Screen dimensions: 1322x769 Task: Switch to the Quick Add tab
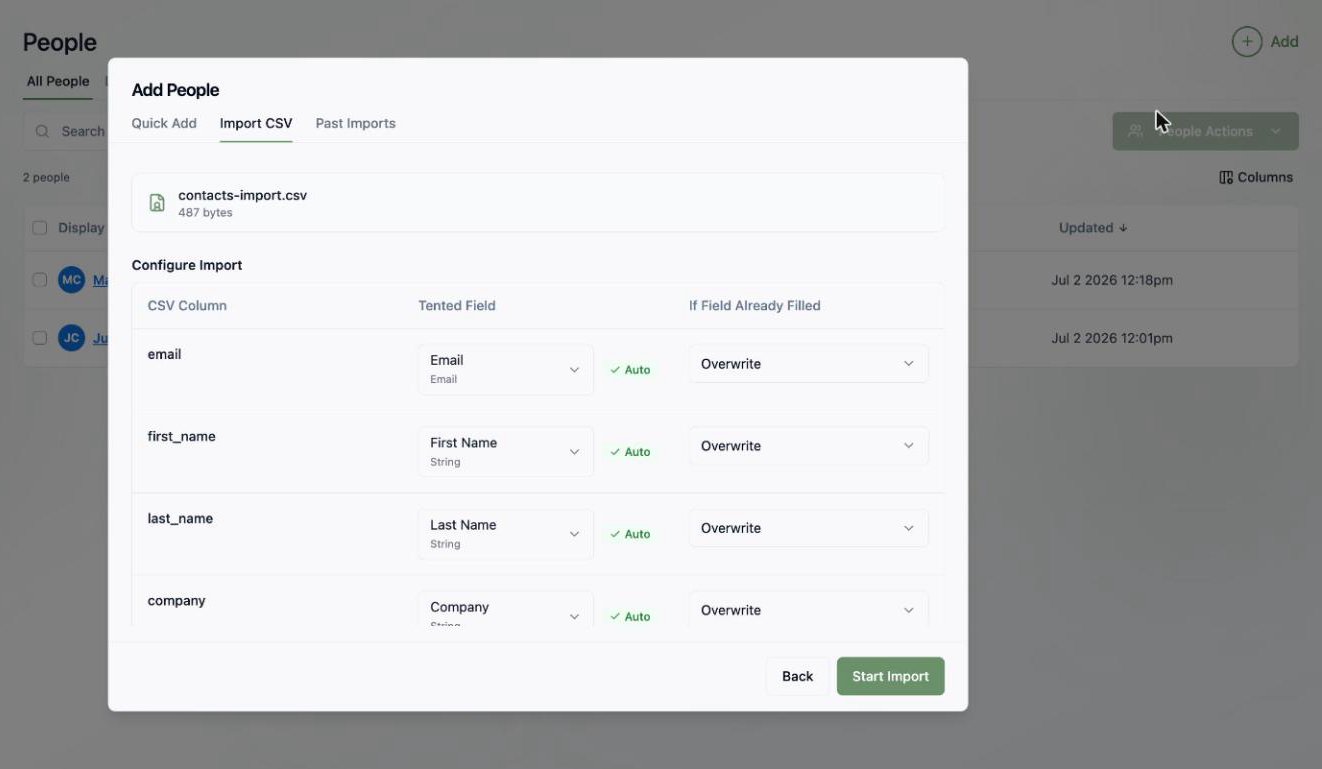[164, 123]
